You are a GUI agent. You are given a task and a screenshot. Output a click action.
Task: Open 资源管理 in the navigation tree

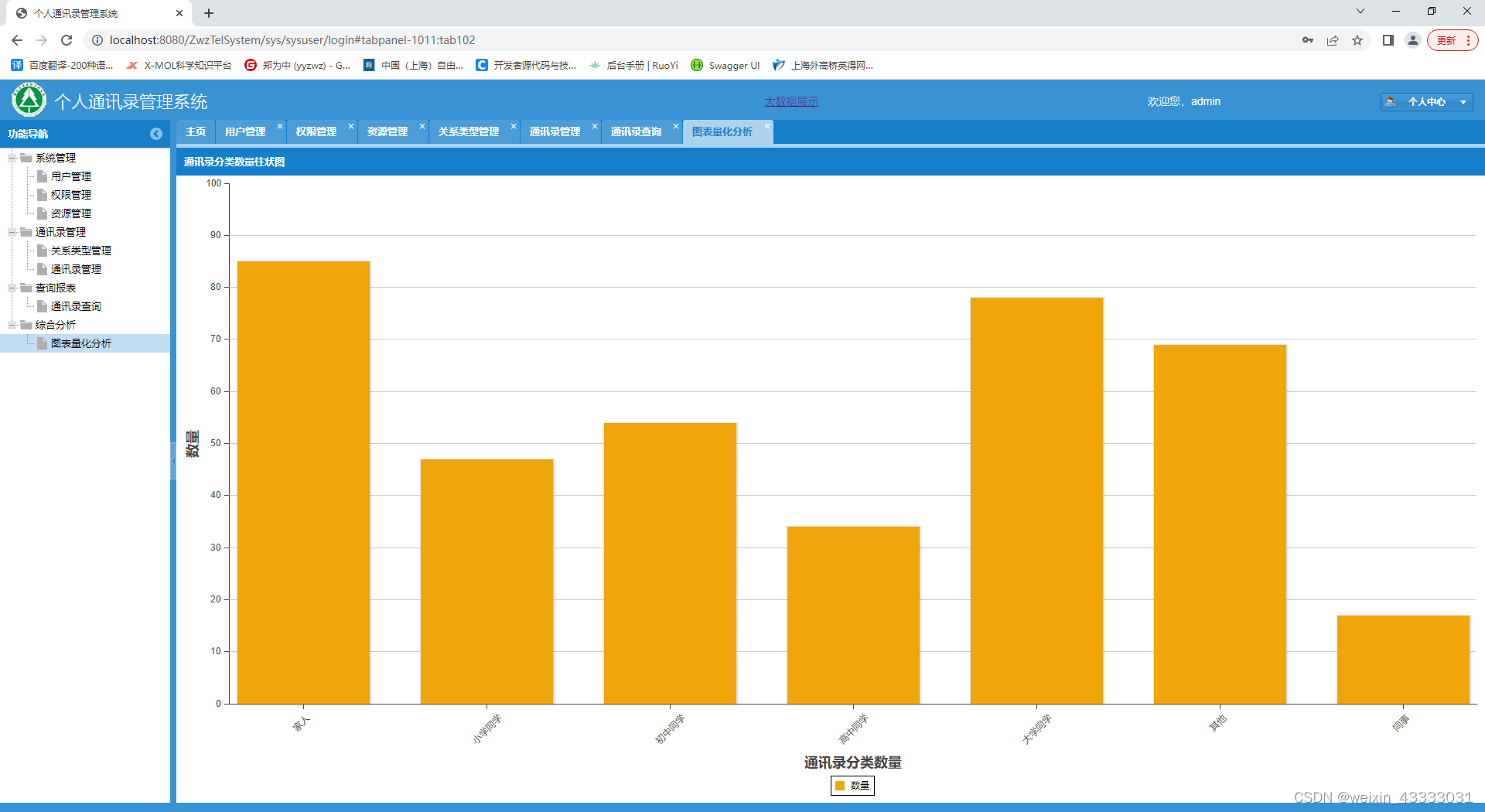(x=70, y=213)
